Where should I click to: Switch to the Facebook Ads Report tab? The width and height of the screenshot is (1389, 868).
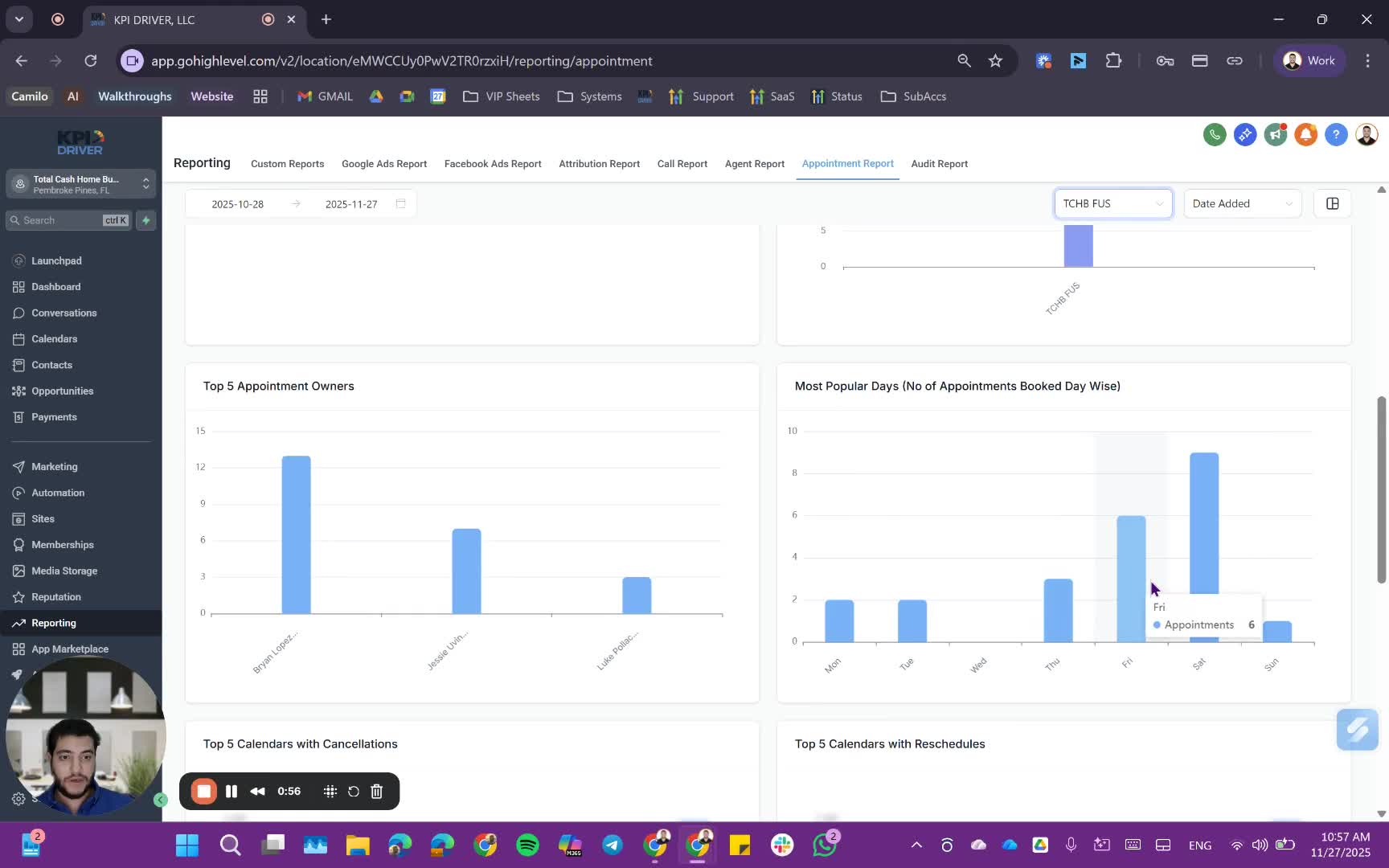click(x=493, y=164)
